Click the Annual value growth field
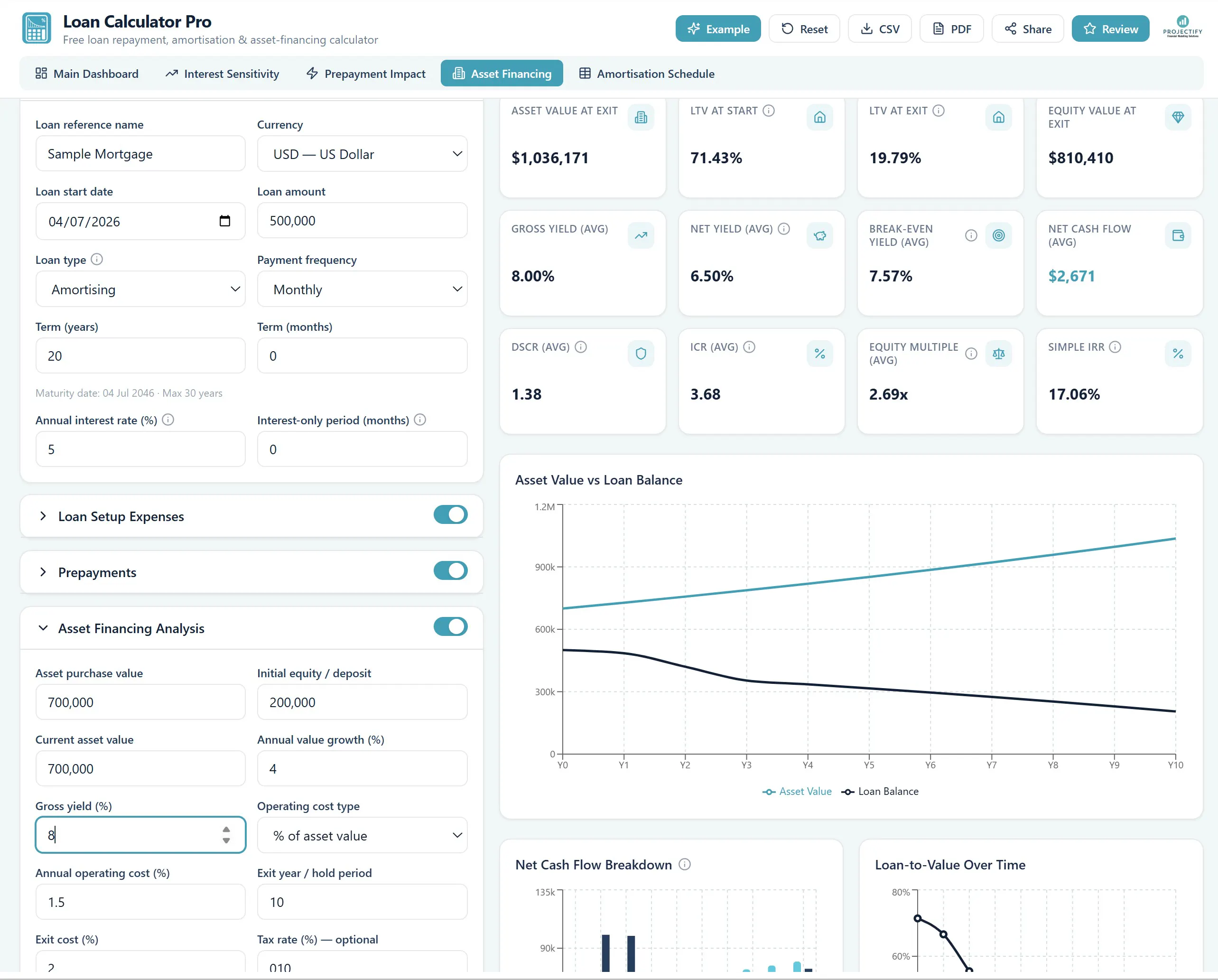This screenshot has width=1218, height=980. [362, 769]
